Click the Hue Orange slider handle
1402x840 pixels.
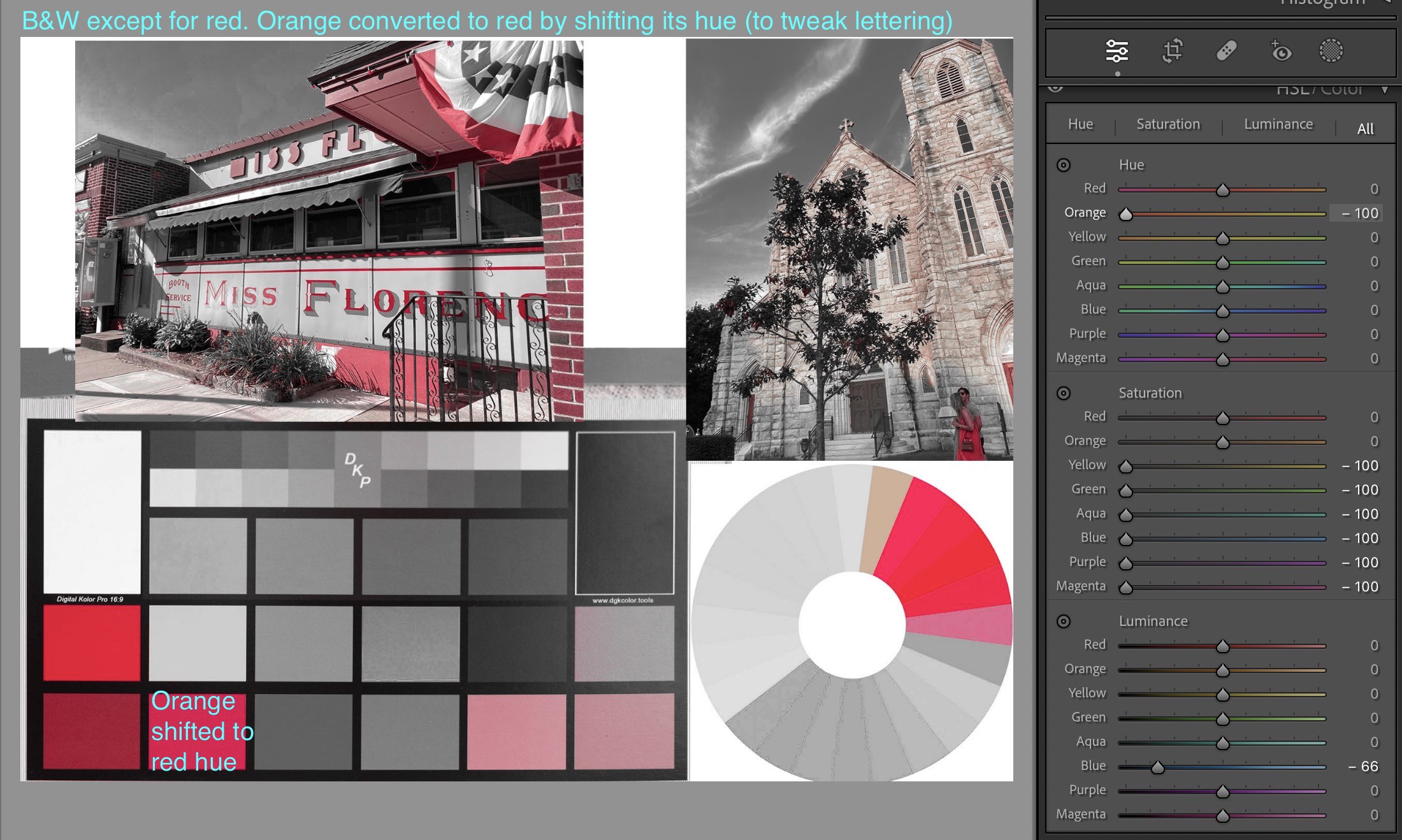point(1126,214)
